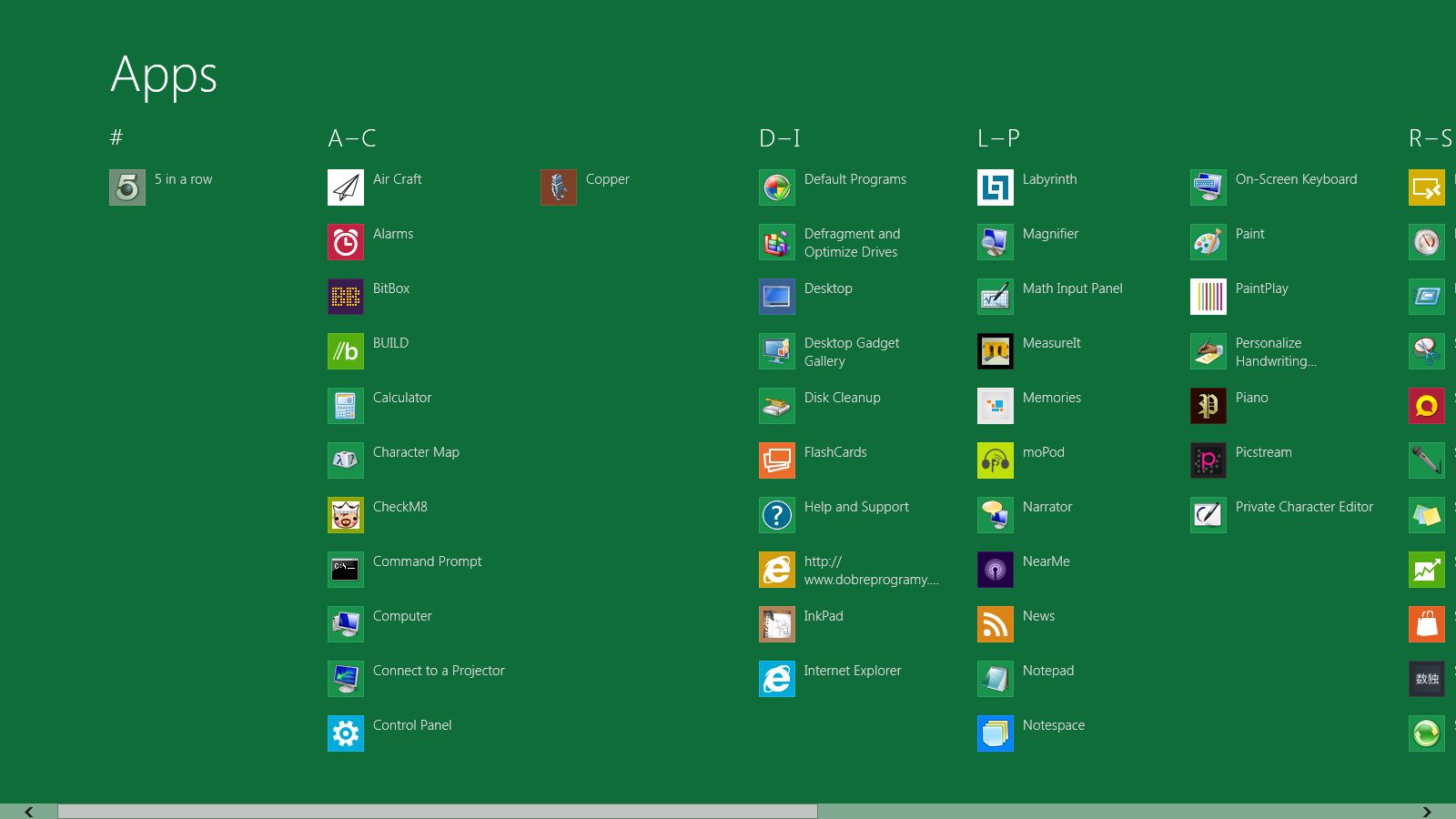
Task: Open Math Input Panel
Action: (1071, 288)
